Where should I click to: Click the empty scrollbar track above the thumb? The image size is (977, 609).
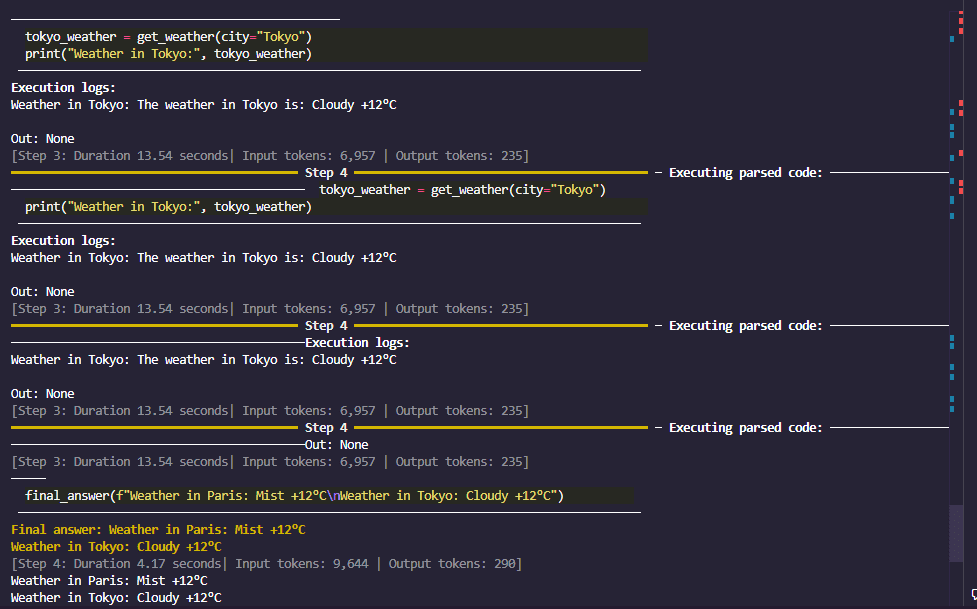(x=957, y=300)
